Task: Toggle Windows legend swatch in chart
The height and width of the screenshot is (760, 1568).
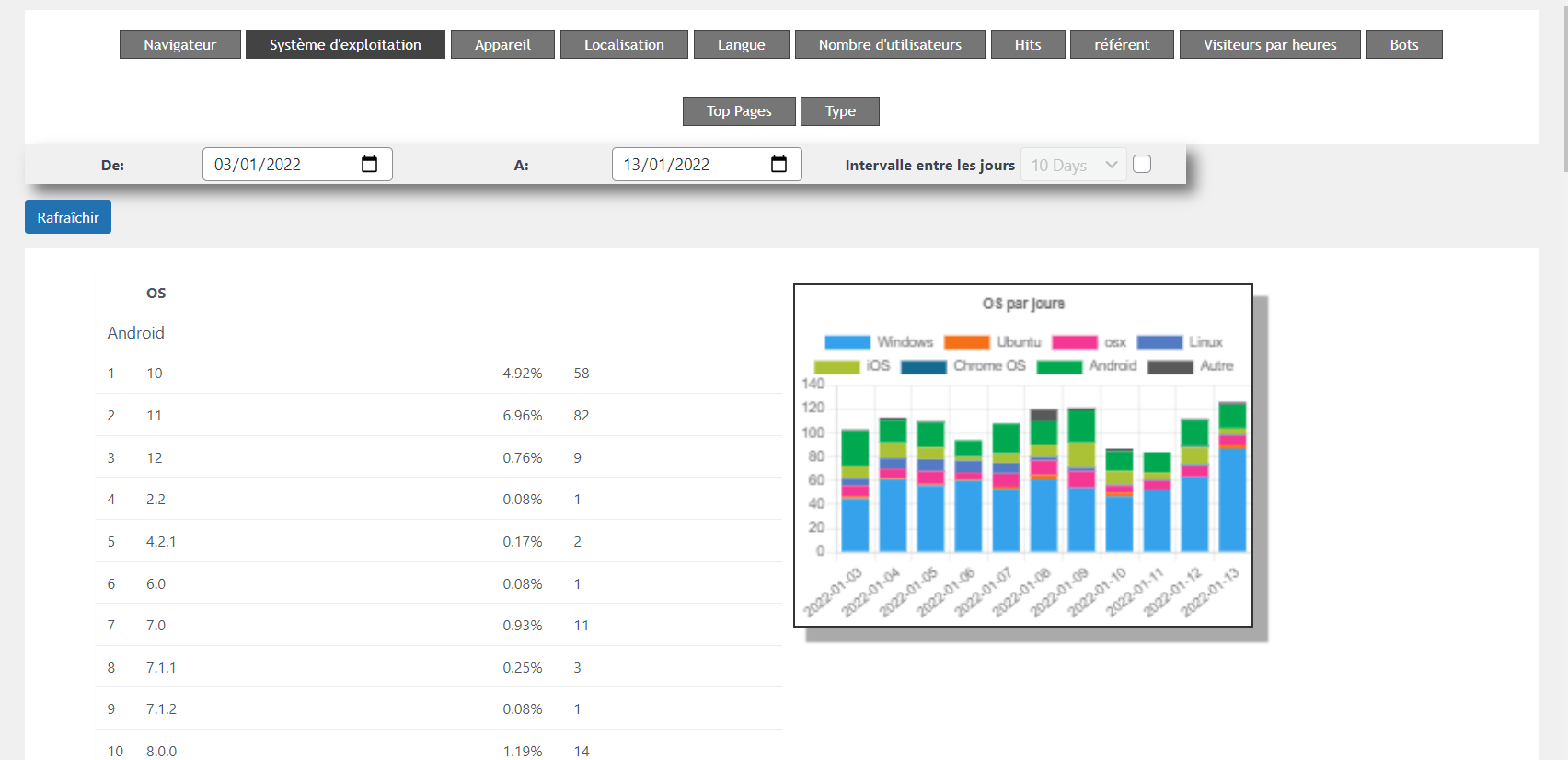Action: point(847,342)
